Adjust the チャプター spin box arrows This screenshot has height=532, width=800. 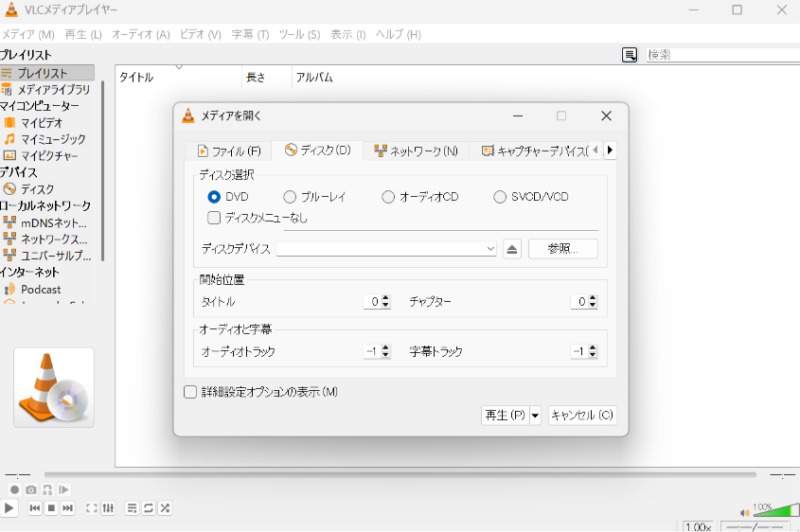[x=592, y=301]
